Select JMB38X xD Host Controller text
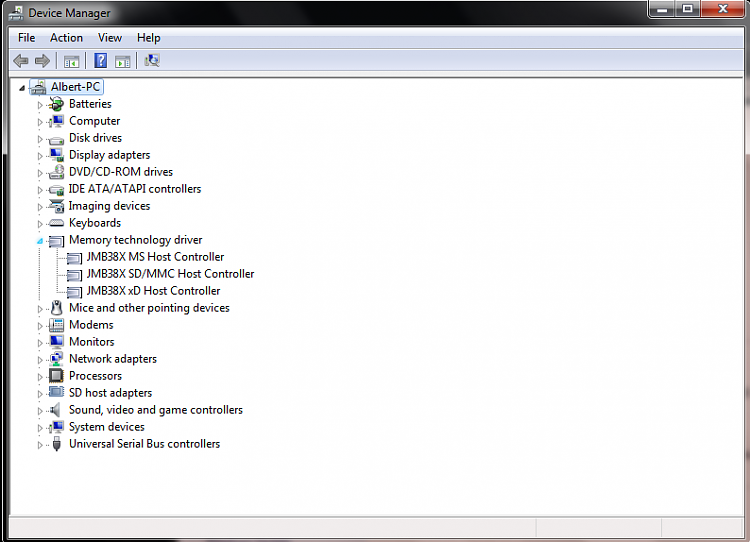The height and width of the screenshot is (542, 750). click(x=153, y=291)
